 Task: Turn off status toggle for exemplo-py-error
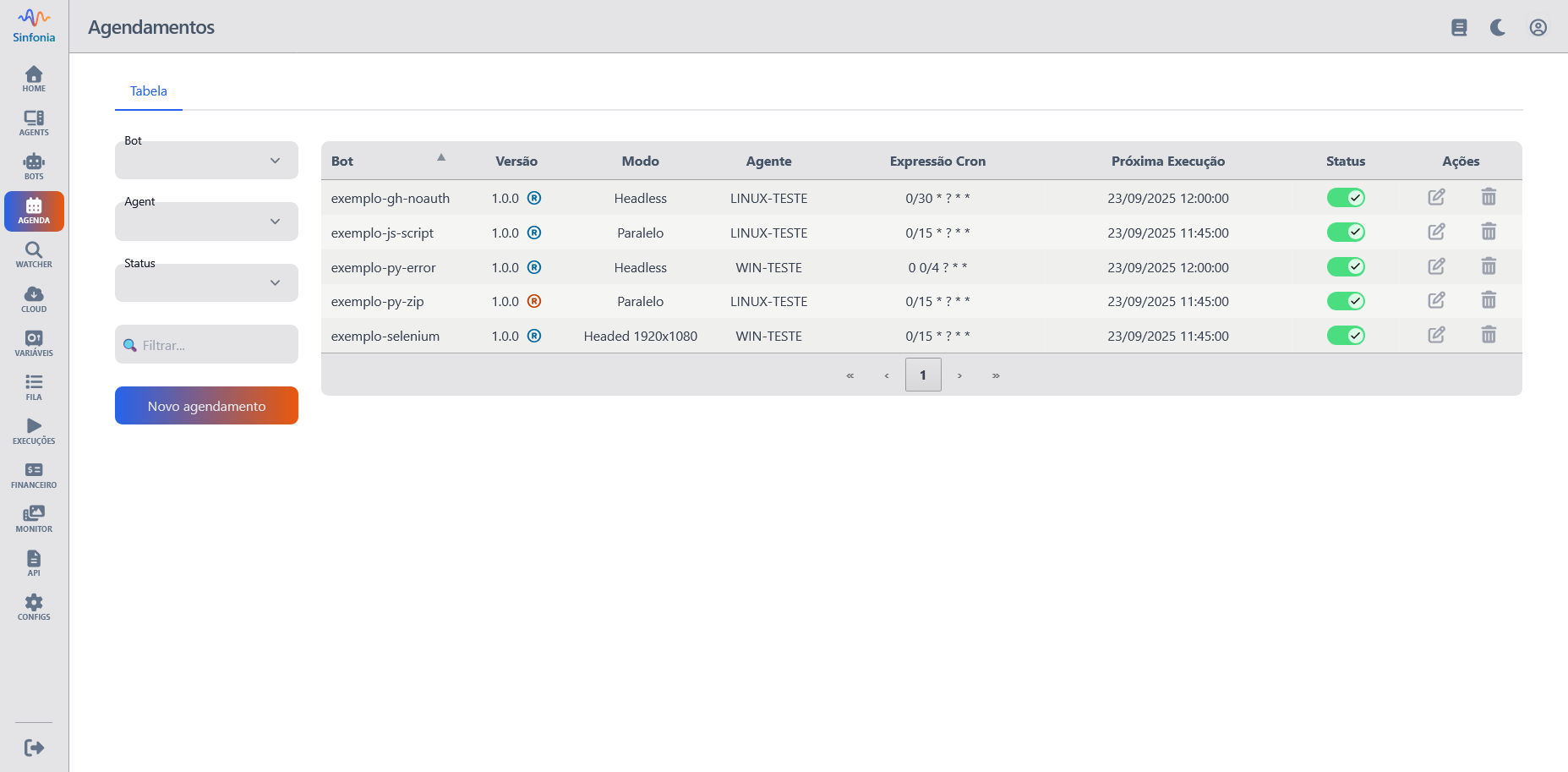point(1346,267)
